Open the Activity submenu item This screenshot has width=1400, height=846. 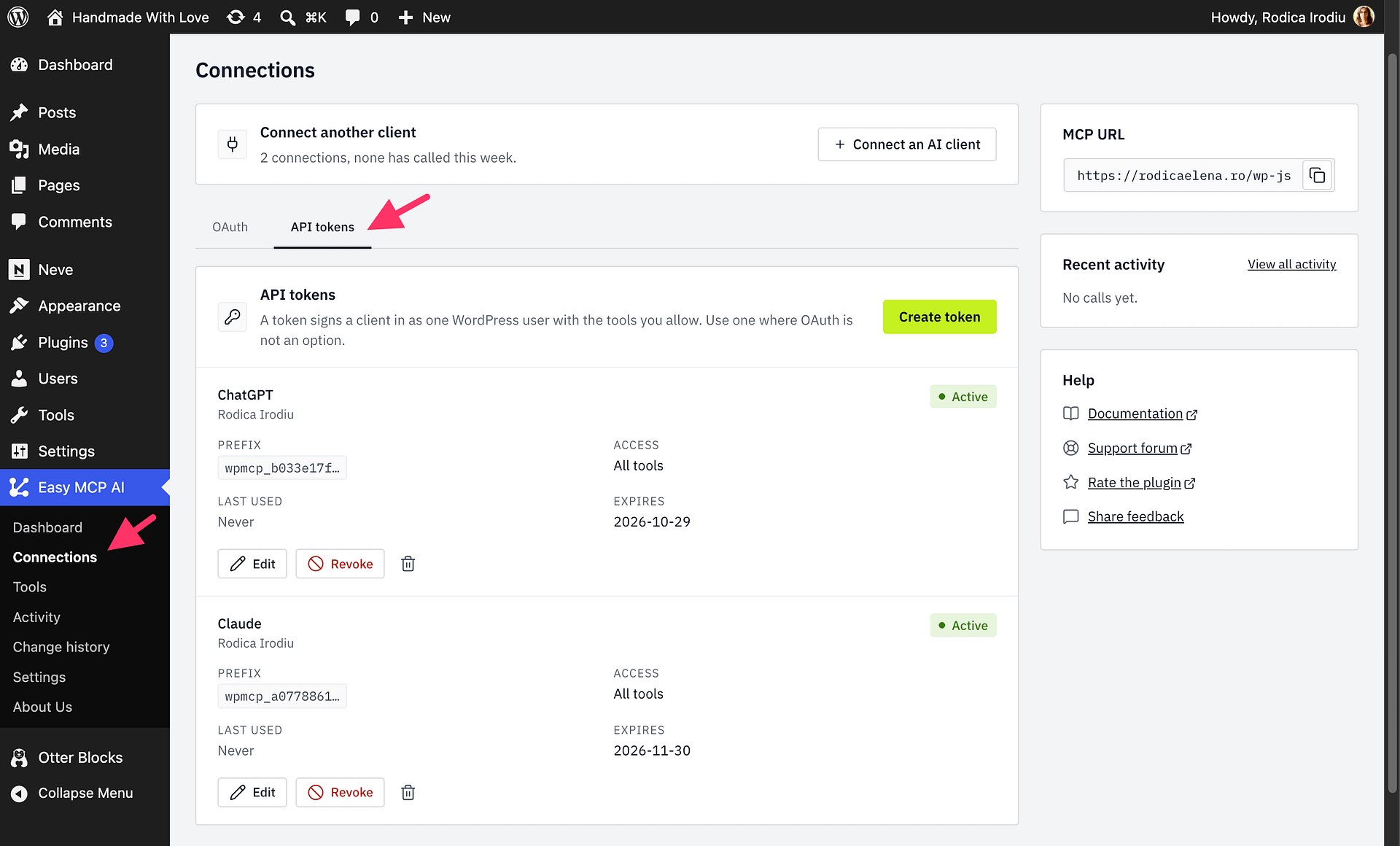(x=36, y=617)
